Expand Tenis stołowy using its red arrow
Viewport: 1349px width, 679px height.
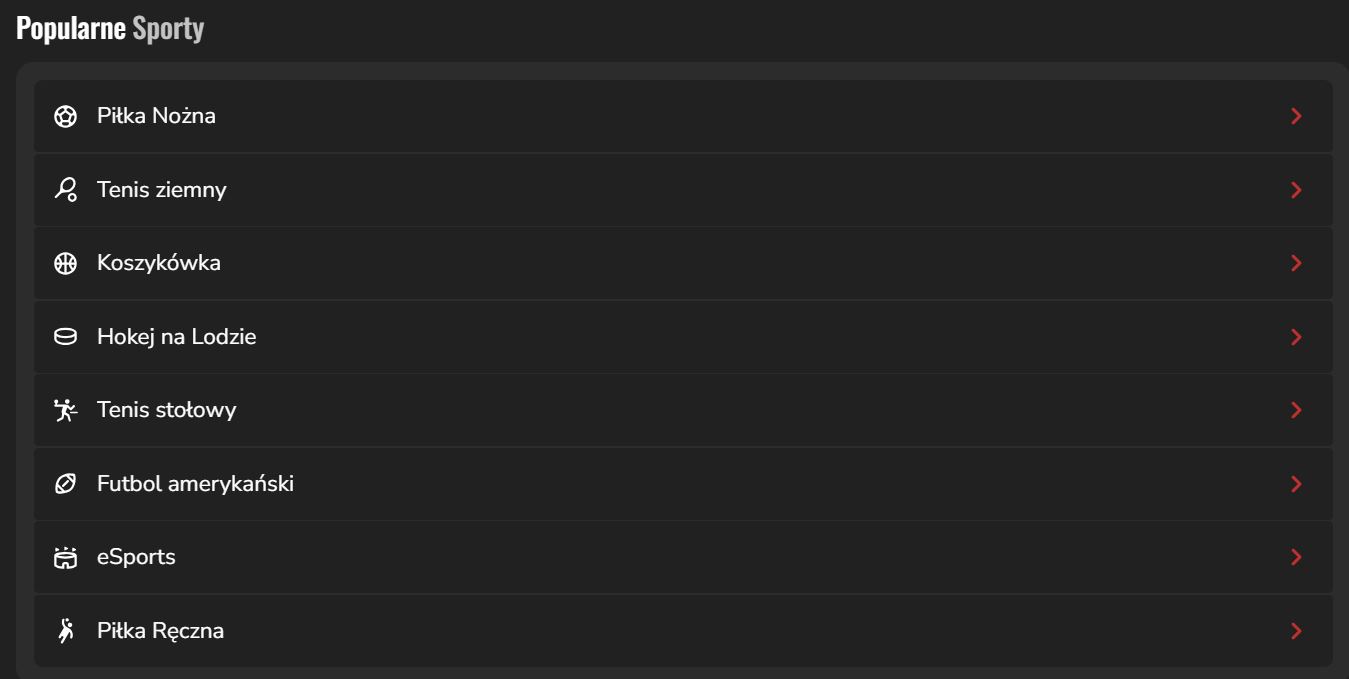point(1296,410)
